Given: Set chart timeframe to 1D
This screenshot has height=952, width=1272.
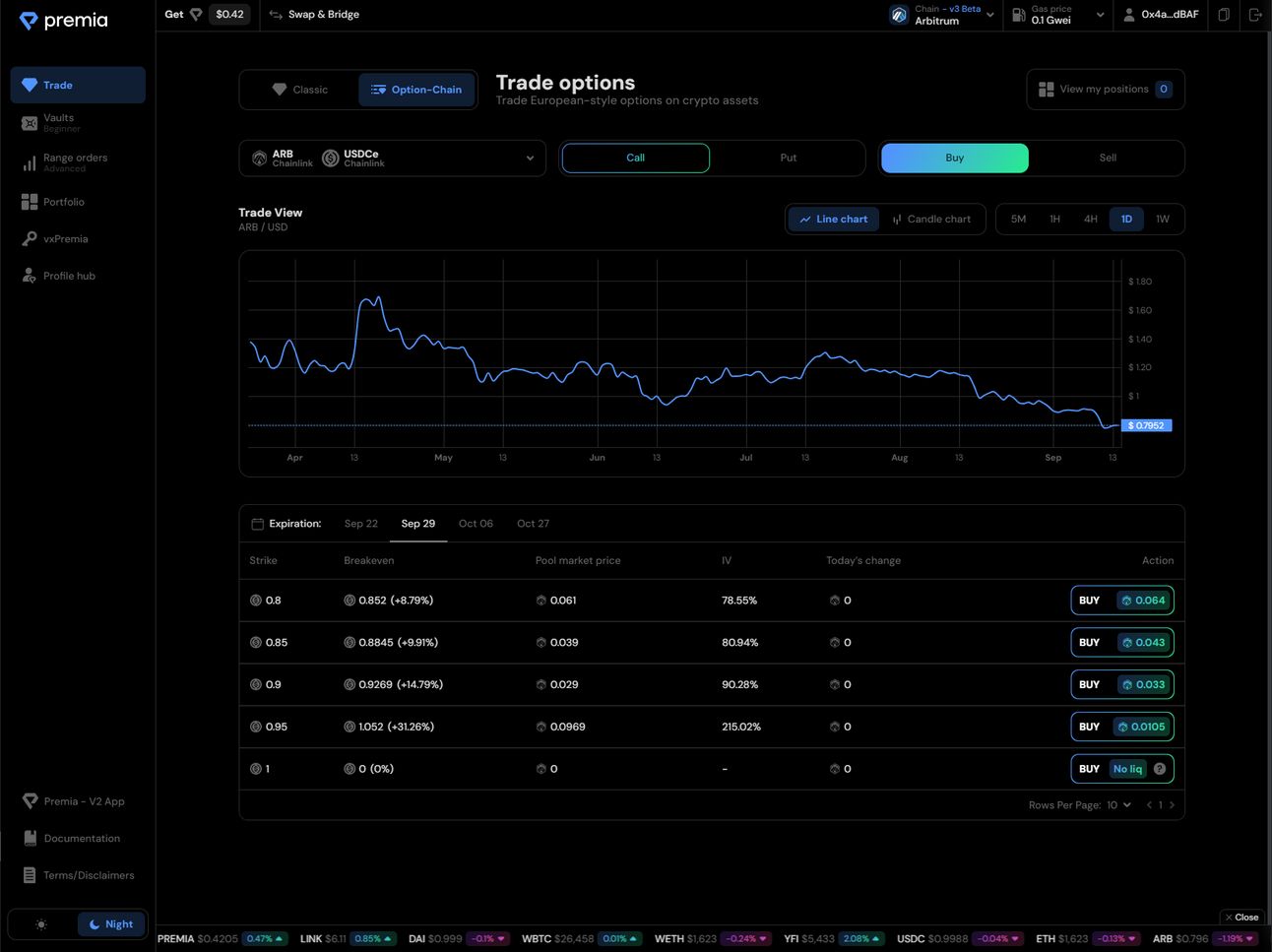Looking at the screenshot, I should point(1126,220).
